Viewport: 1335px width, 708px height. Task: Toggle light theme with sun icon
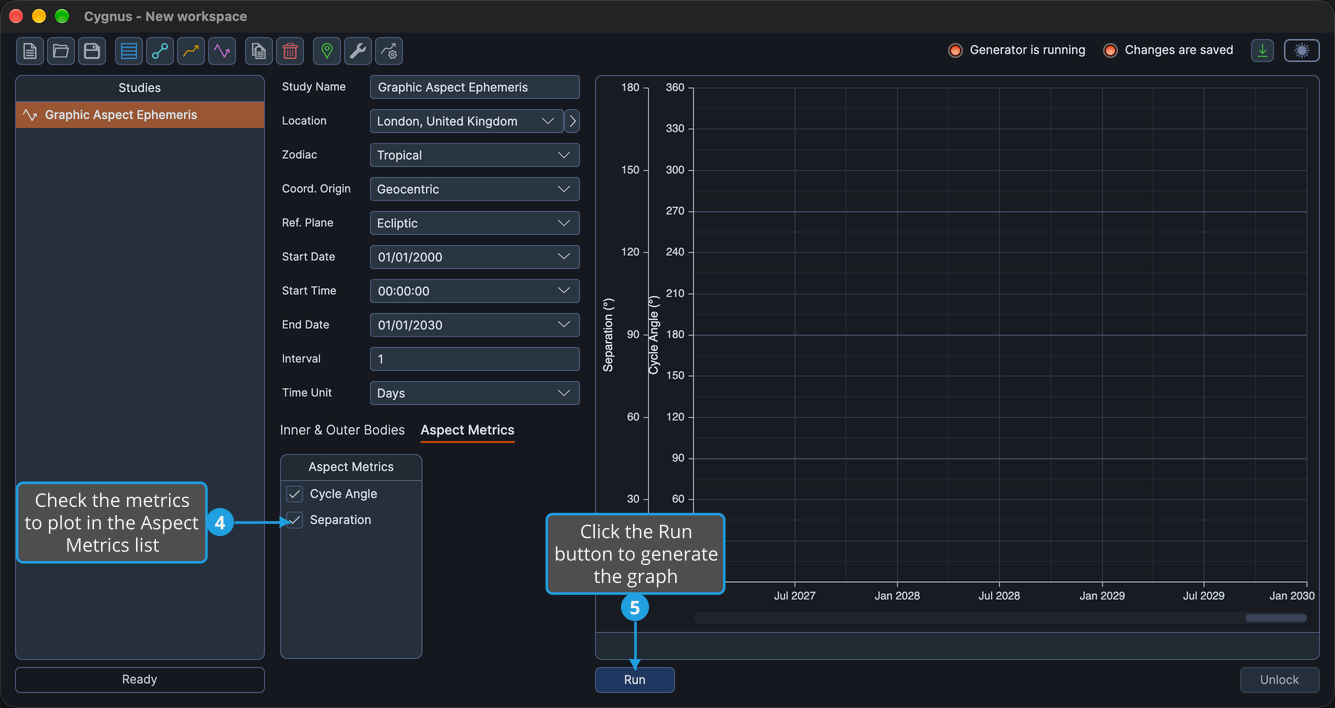click(1302, 50)
